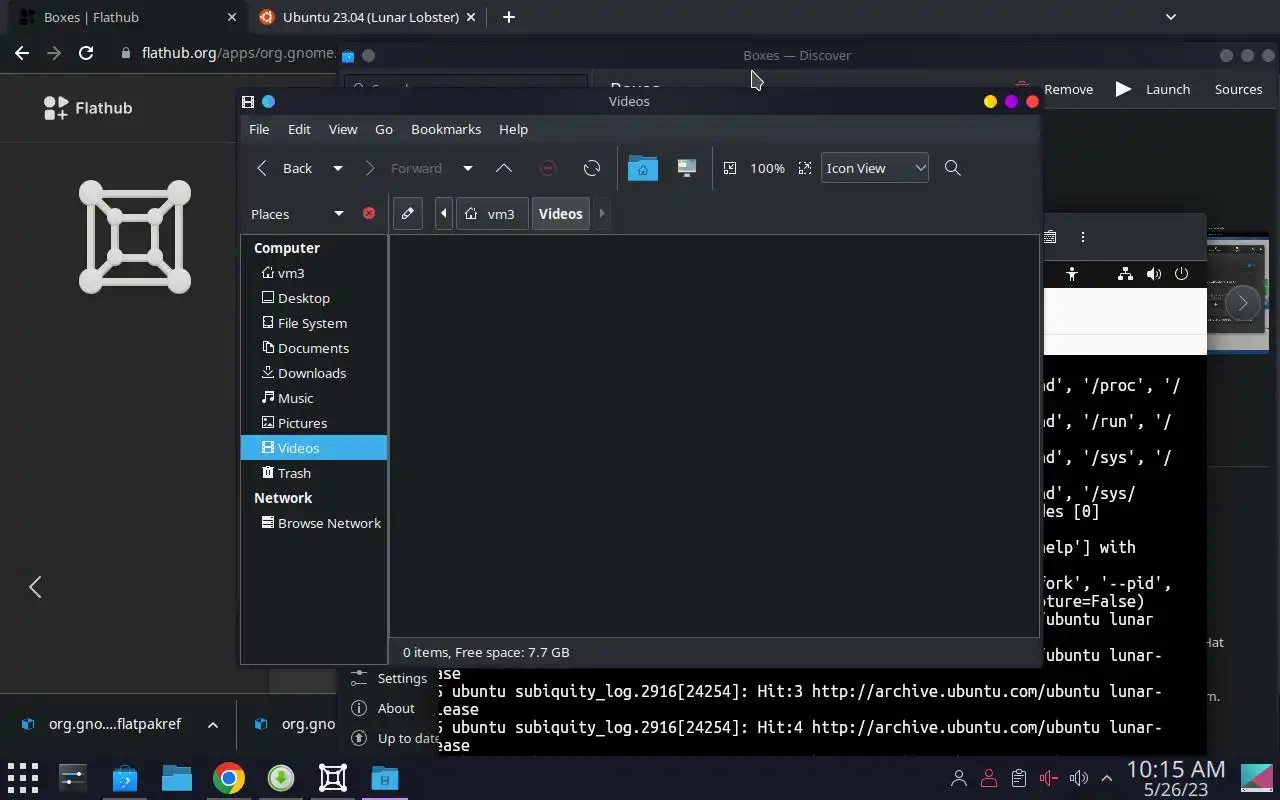Open the Icon View mode dropdown

tap(875, 168)
